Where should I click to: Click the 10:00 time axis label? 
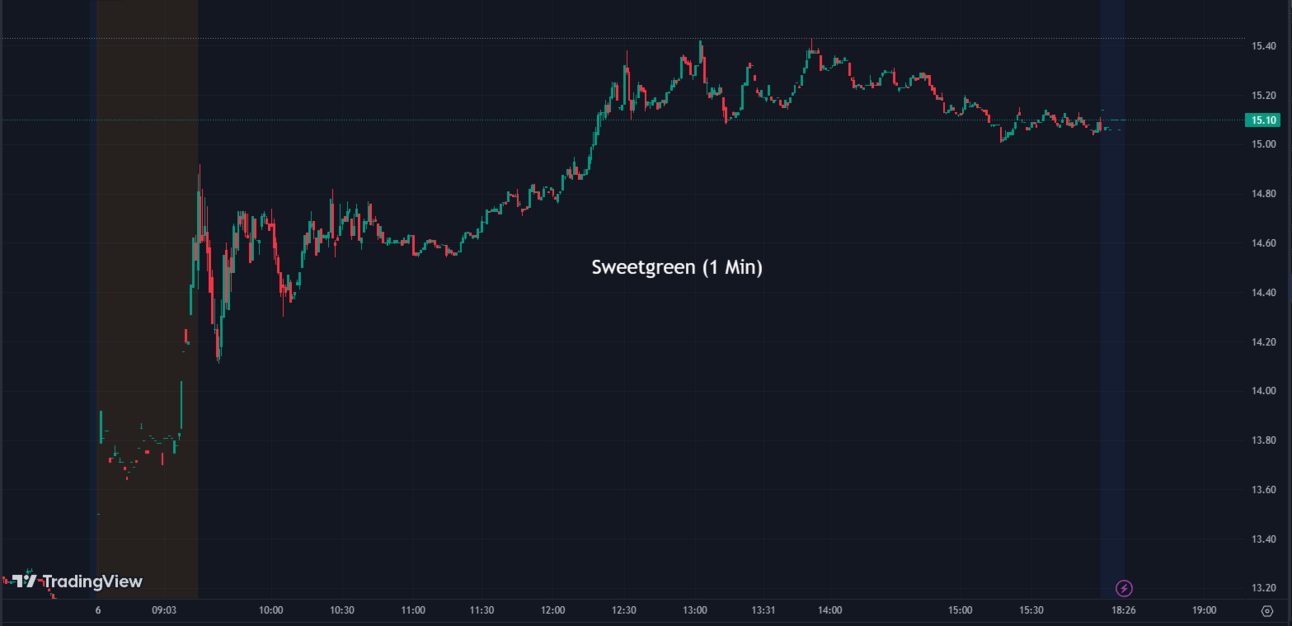point(271,610)
